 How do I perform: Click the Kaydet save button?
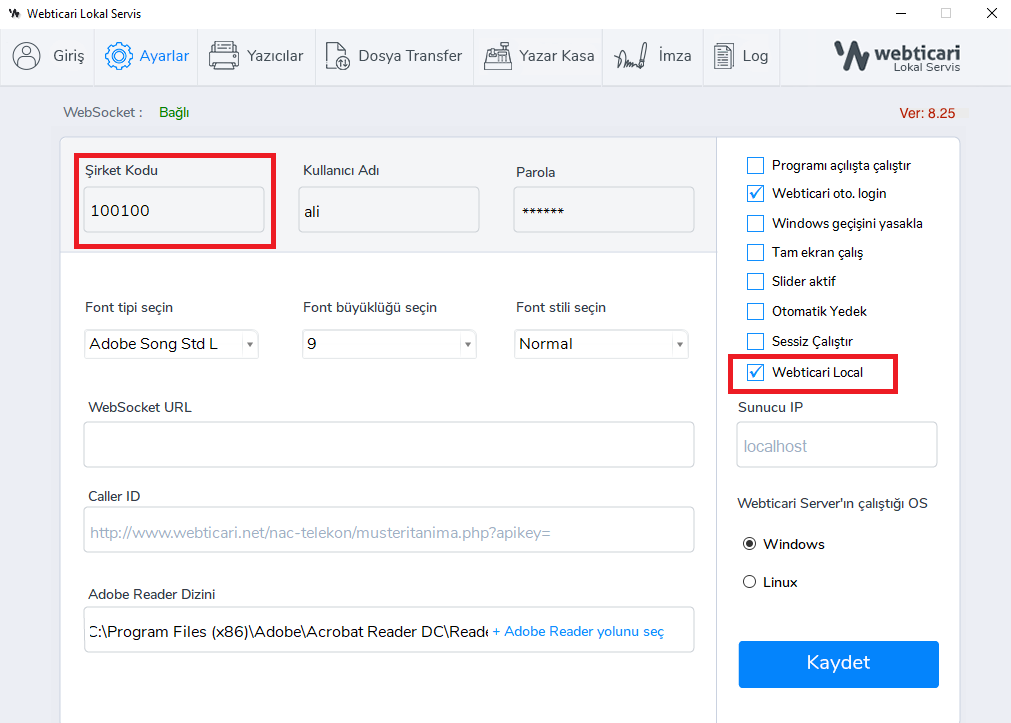[x=838, y=664]
